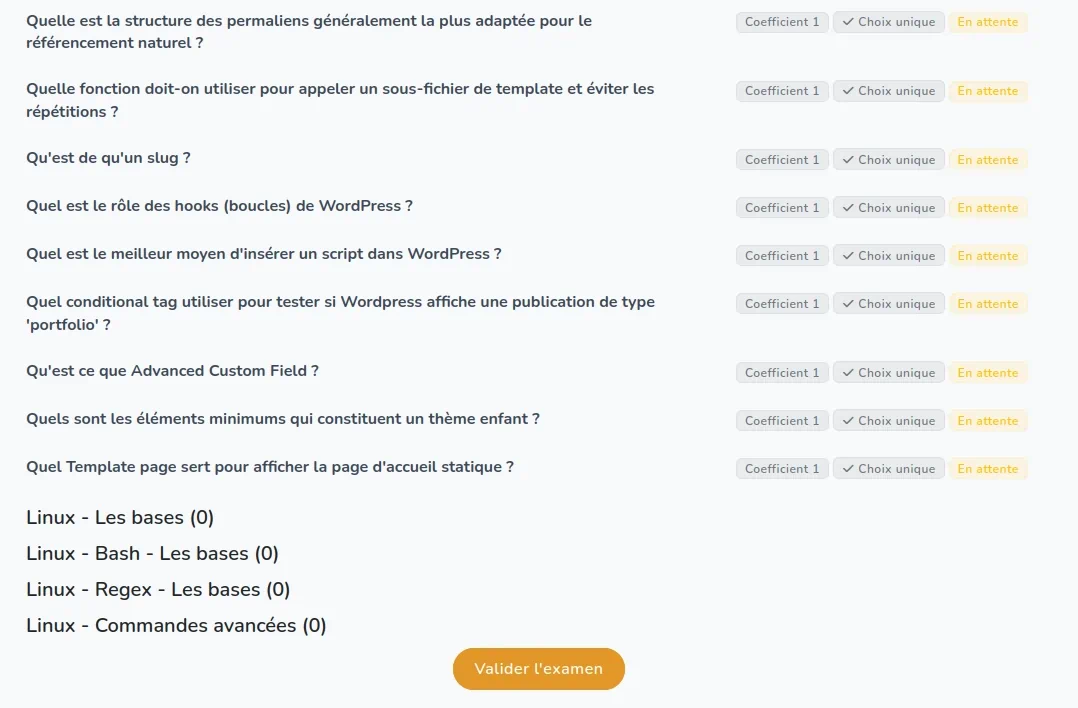Click En attente badge on the permaliens question

pos(987,22)
